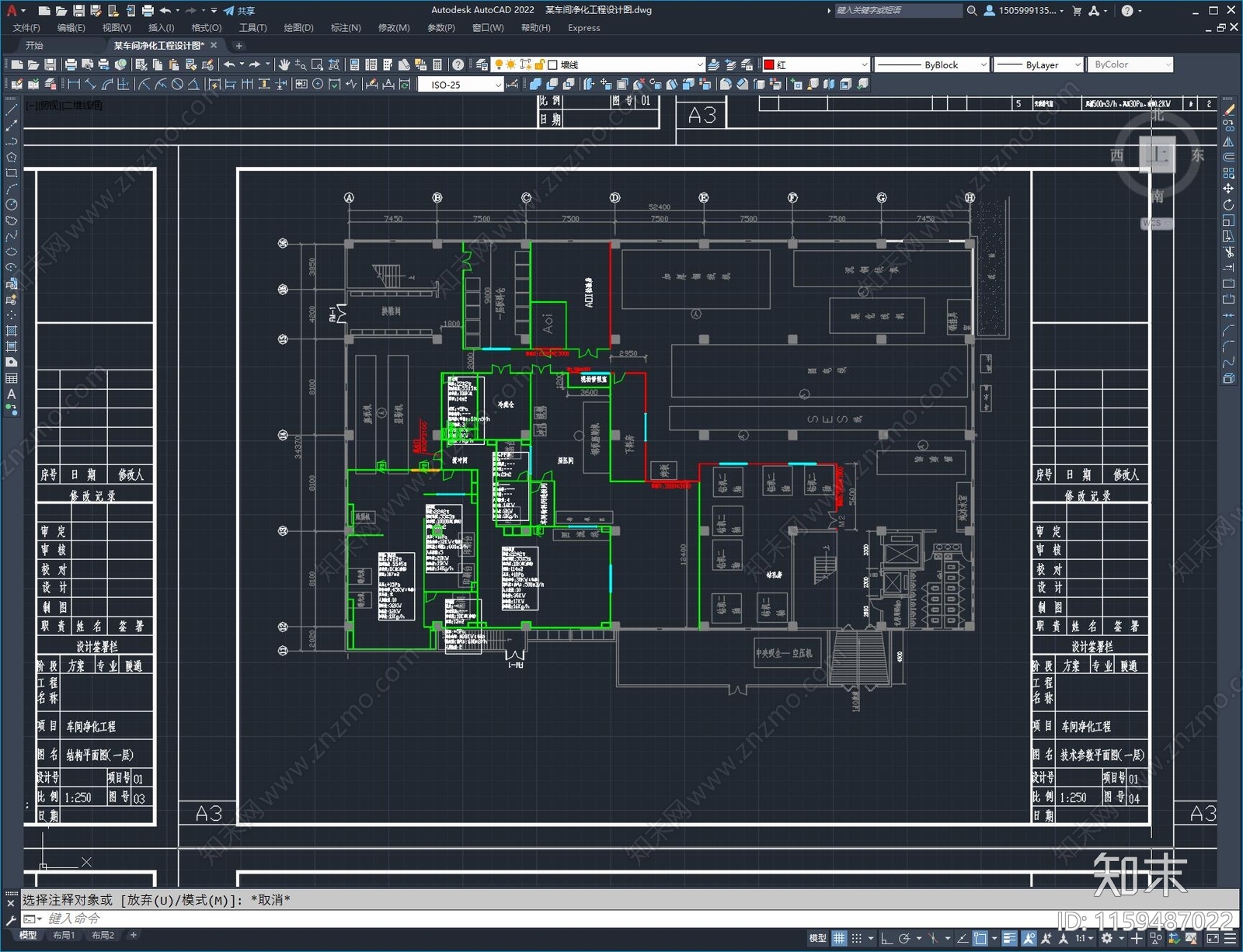1243x952 pixels.
Task: Click the Move tool on the right toolbar
Action: [x=1228, y=189]
